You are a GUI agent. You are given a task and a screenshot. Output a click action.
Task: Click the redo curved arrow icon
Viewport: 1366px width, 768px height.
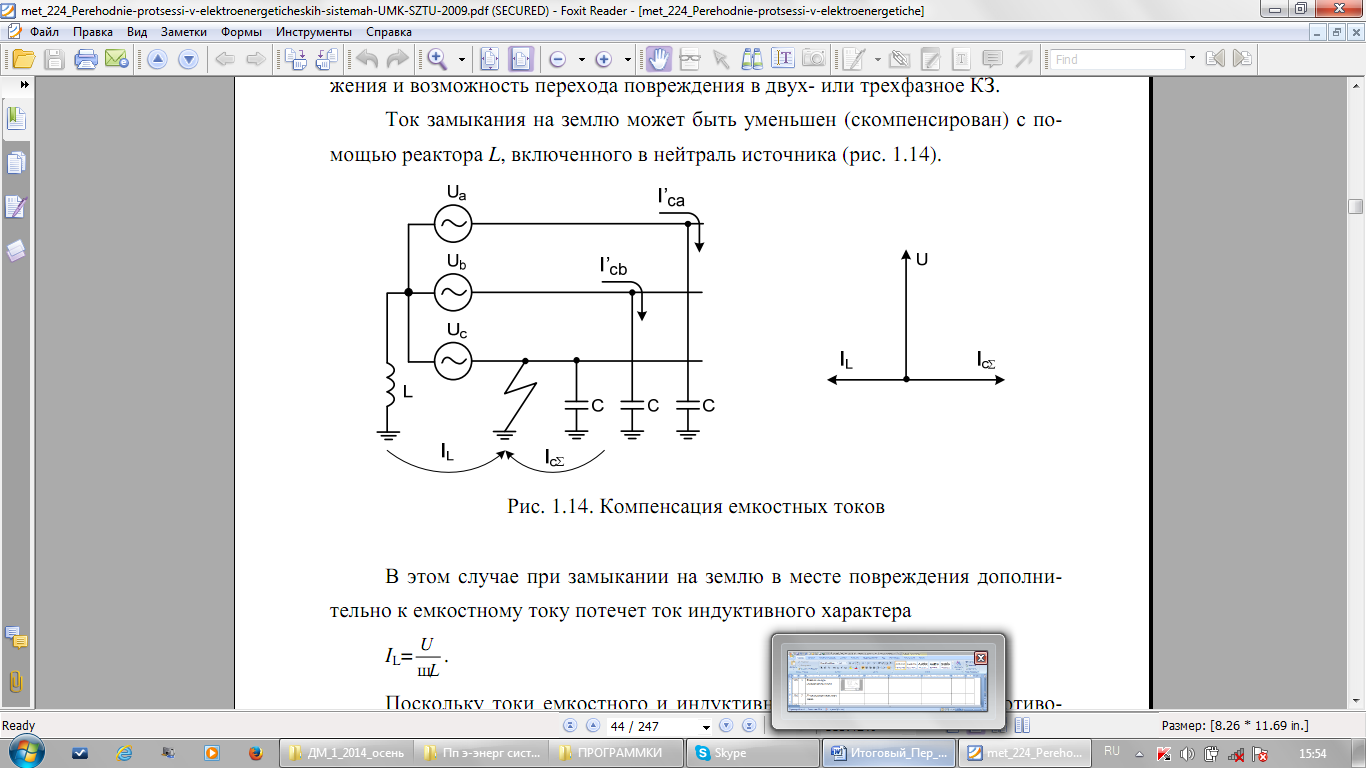[x=397, y=59]
